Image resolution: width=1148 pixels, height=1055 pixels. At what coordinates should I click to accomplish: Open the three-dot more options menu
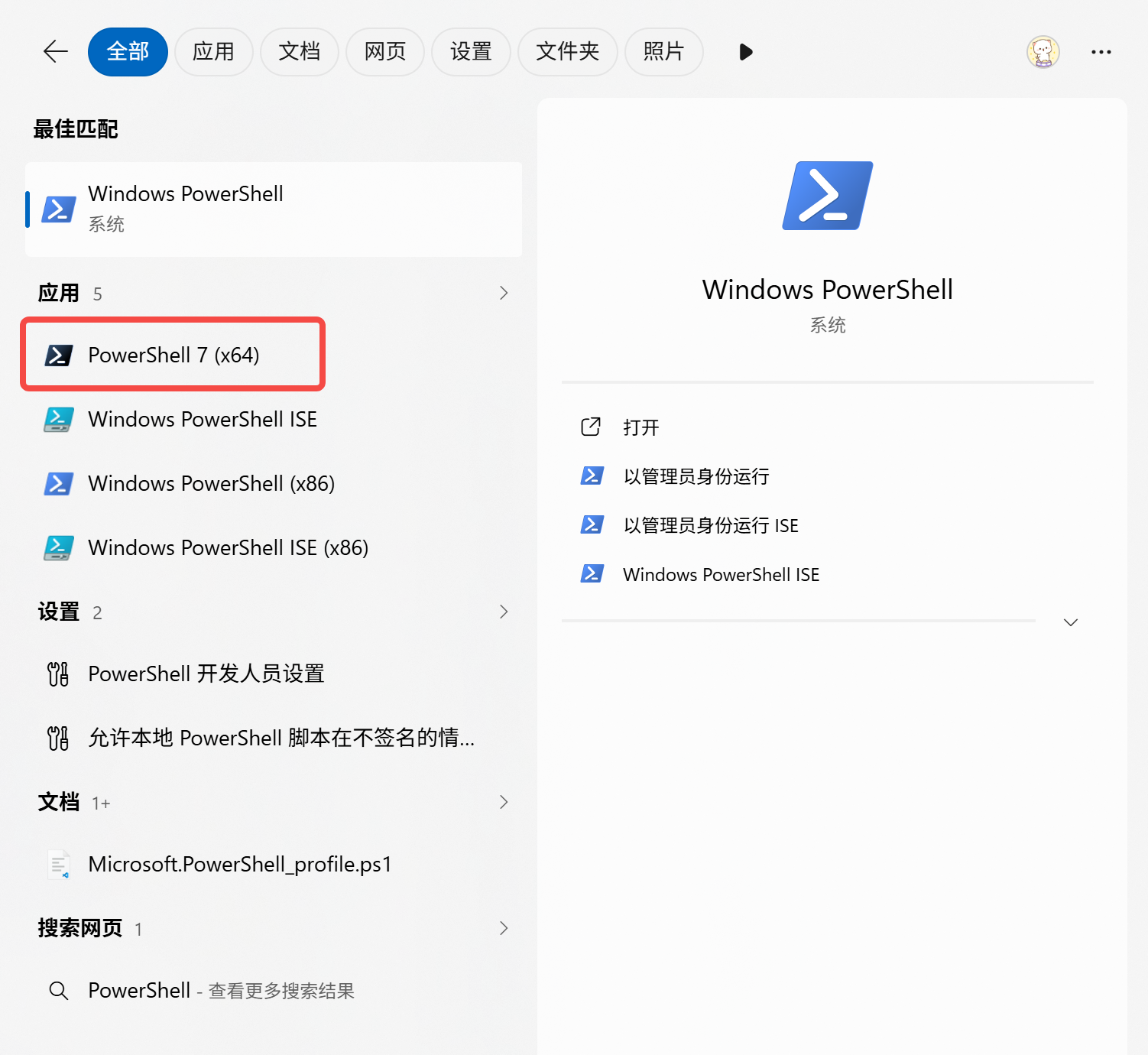(1101, 52)
